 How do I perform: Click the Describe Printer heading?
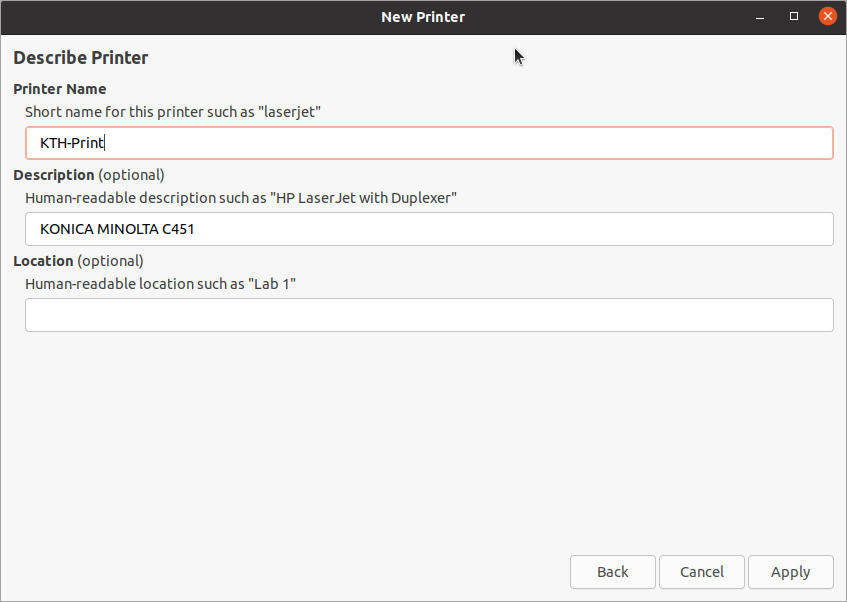coord(81,58)
